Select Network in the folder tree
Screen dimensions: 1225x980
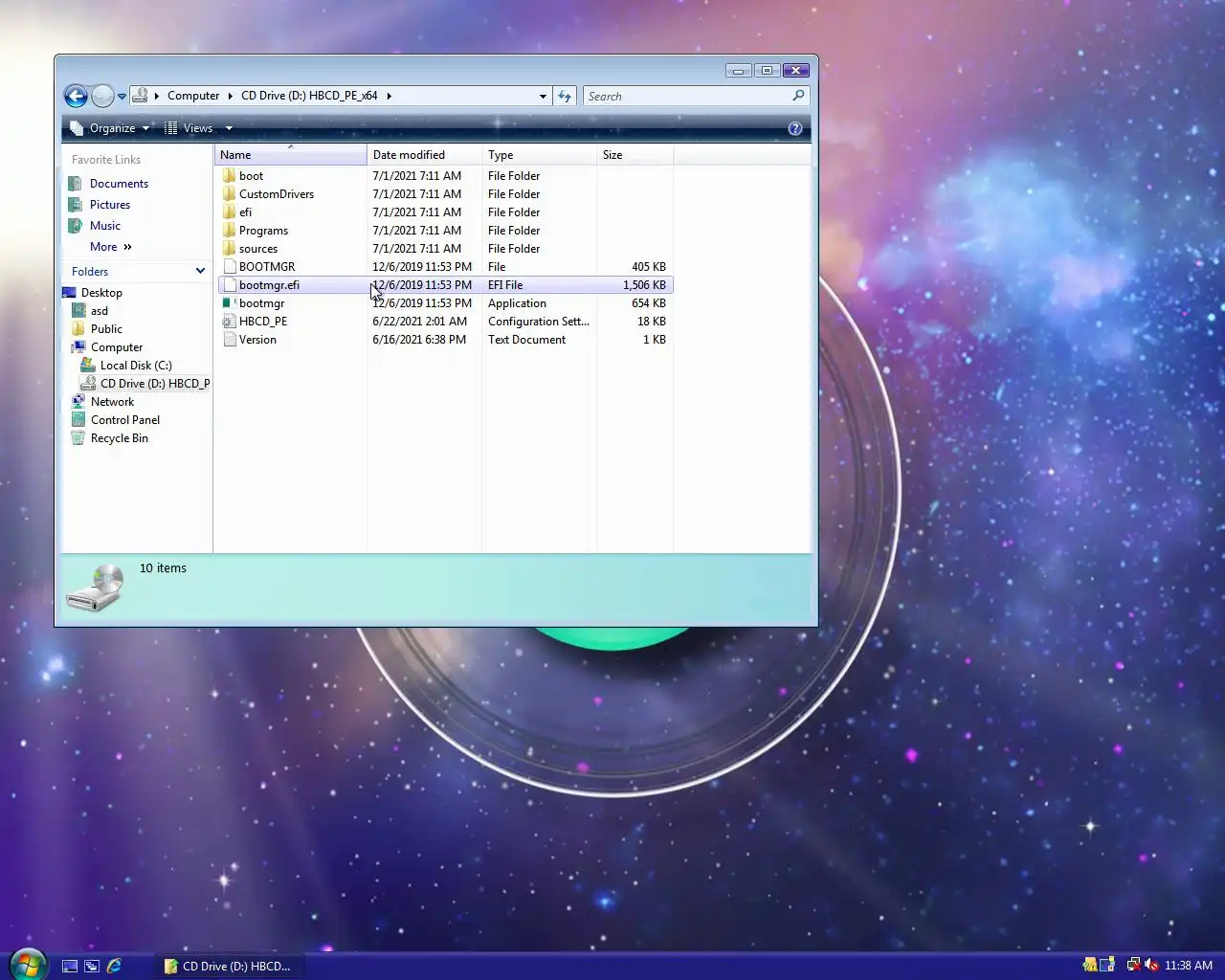(x=112, y=402)
